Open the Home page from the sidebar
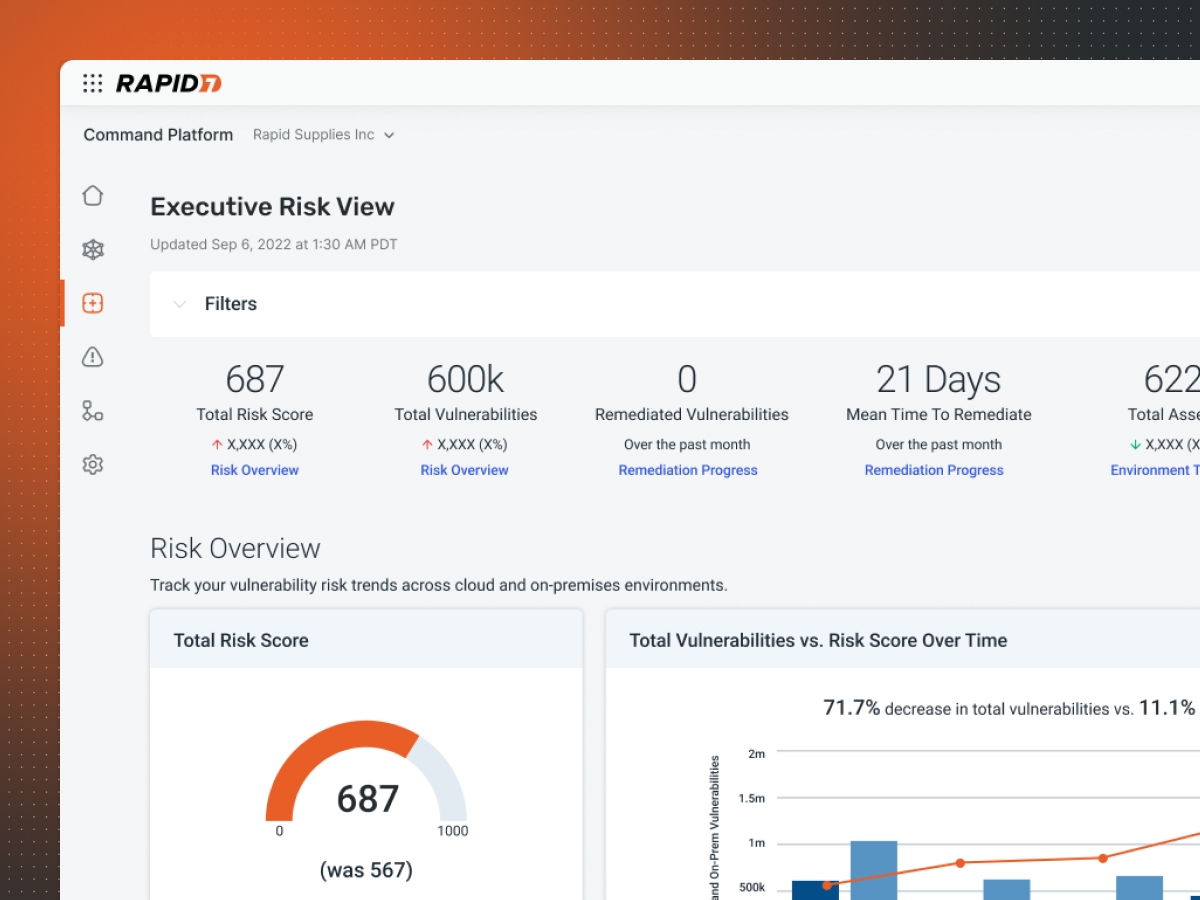1200x900 pixels. 92,196
